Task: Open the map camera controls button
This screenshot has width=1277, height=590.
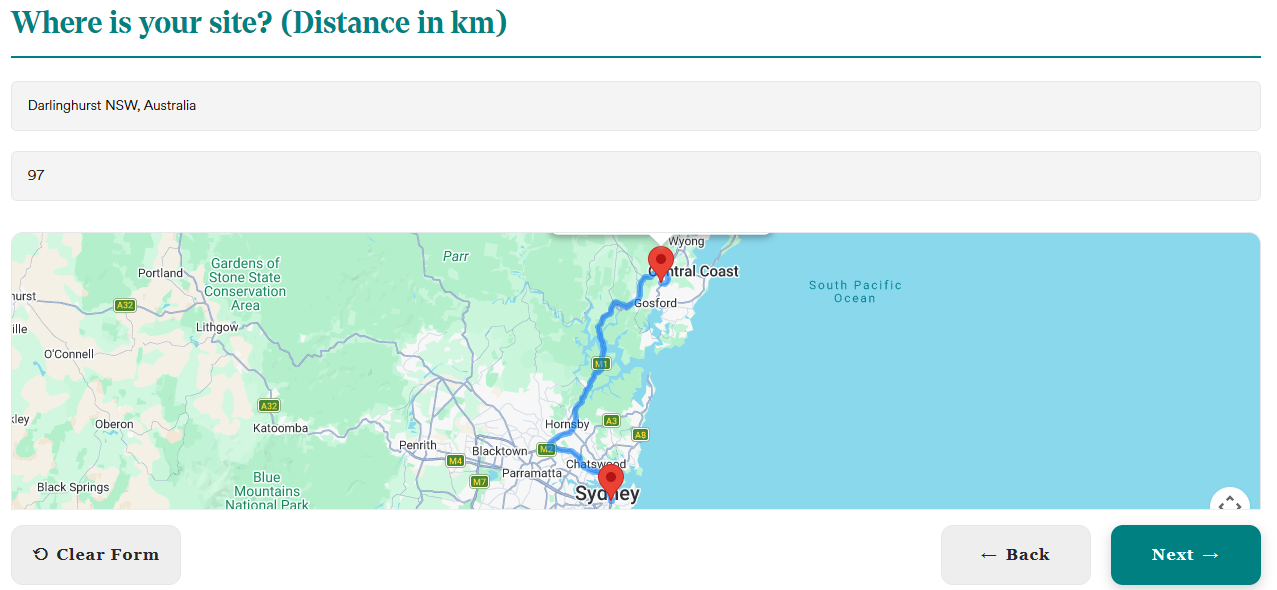Action: [1229, 503]
